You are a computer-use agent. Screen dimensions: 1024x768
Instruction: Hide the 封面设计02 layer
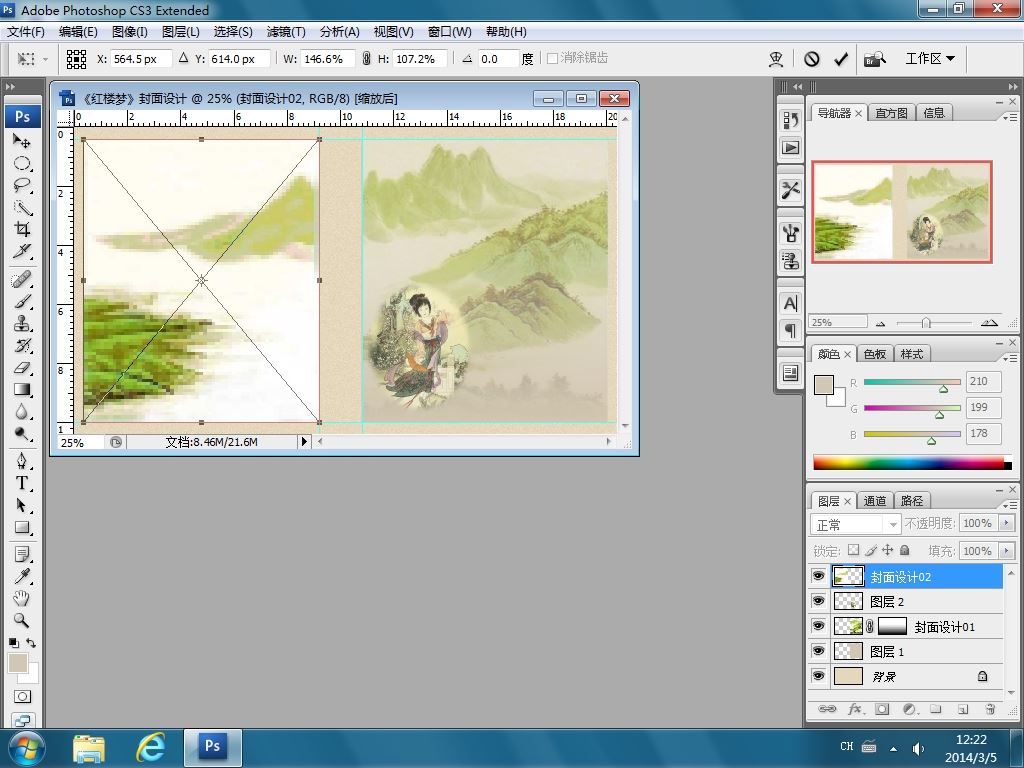pos(818,576)
